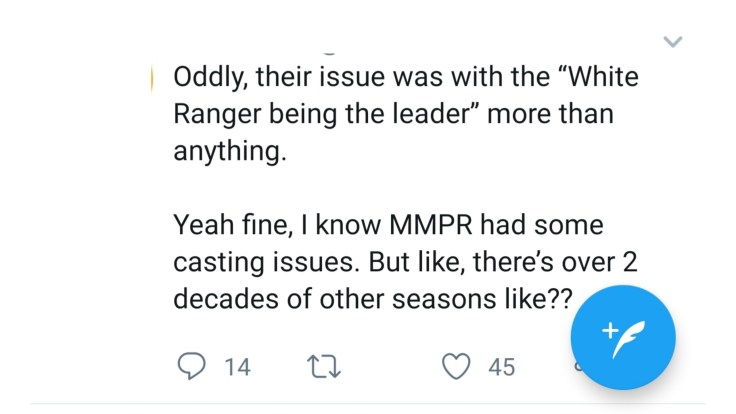Open the tweet options chevron menu

(x=673, y=42)
